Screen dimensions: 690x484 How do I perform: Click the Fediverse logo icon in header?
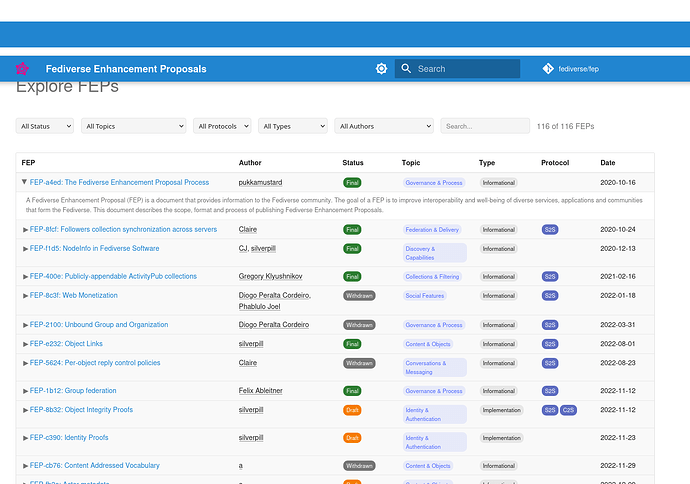pos(23,69)
